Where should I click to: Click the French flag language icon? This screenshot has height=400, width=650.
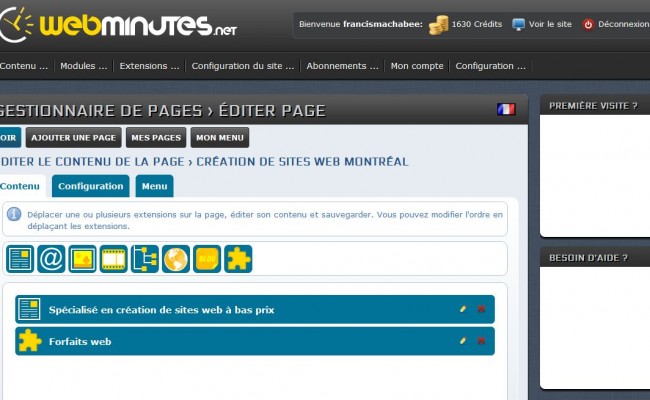tap(505, 109)
